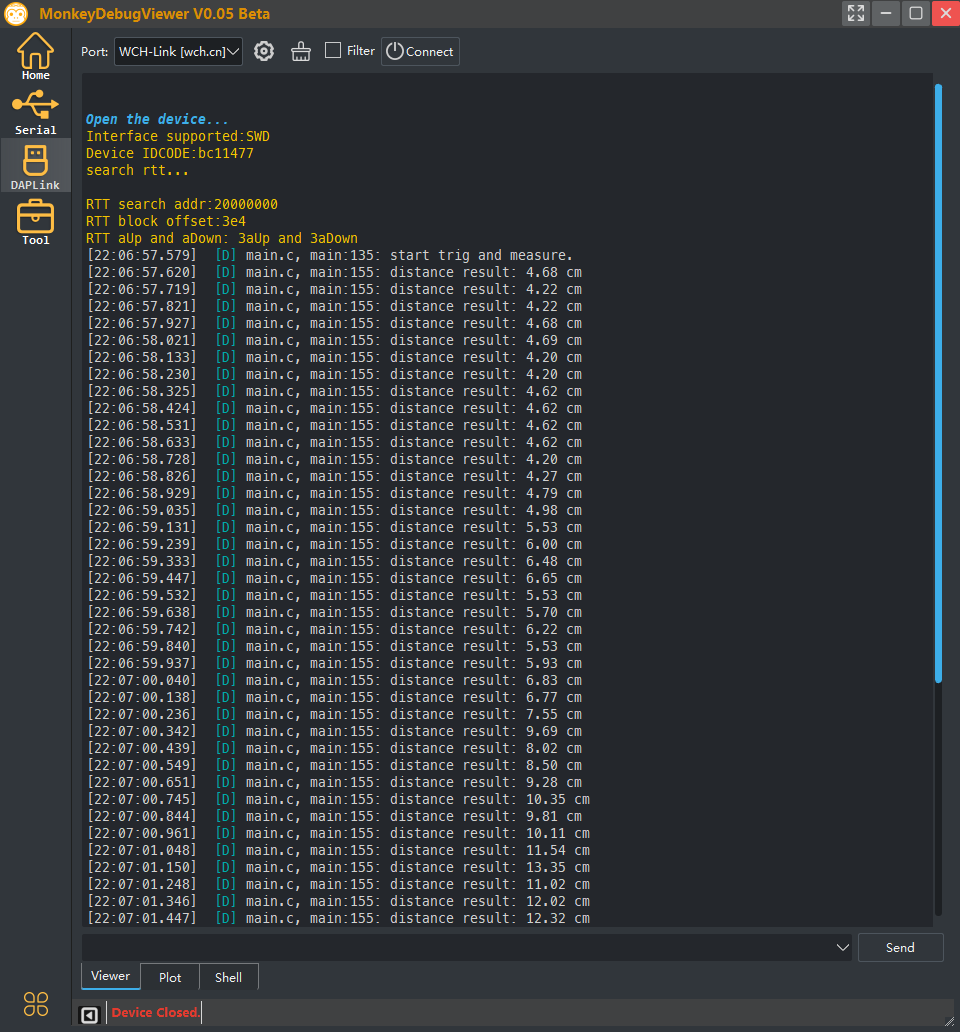Clear the log with the broom icon
The width and height of the screenshot is (960, 1032).
pyautogui.click(x=301, y=51)
